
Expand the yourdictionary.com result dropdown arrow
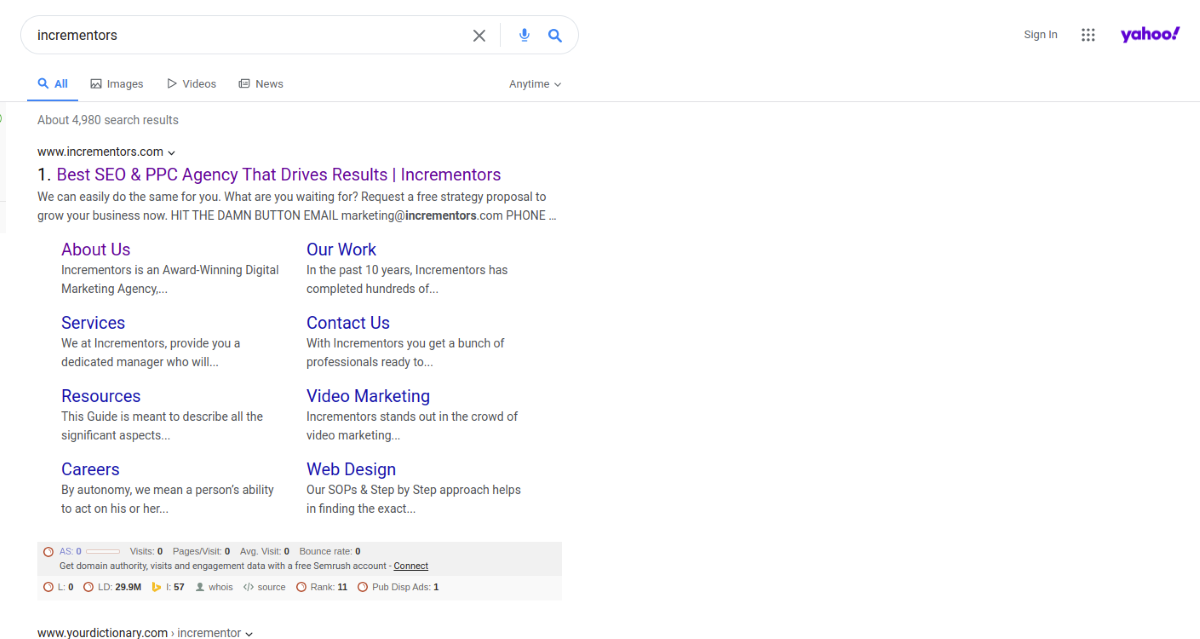pyautogui.click(x=249, y=634)
